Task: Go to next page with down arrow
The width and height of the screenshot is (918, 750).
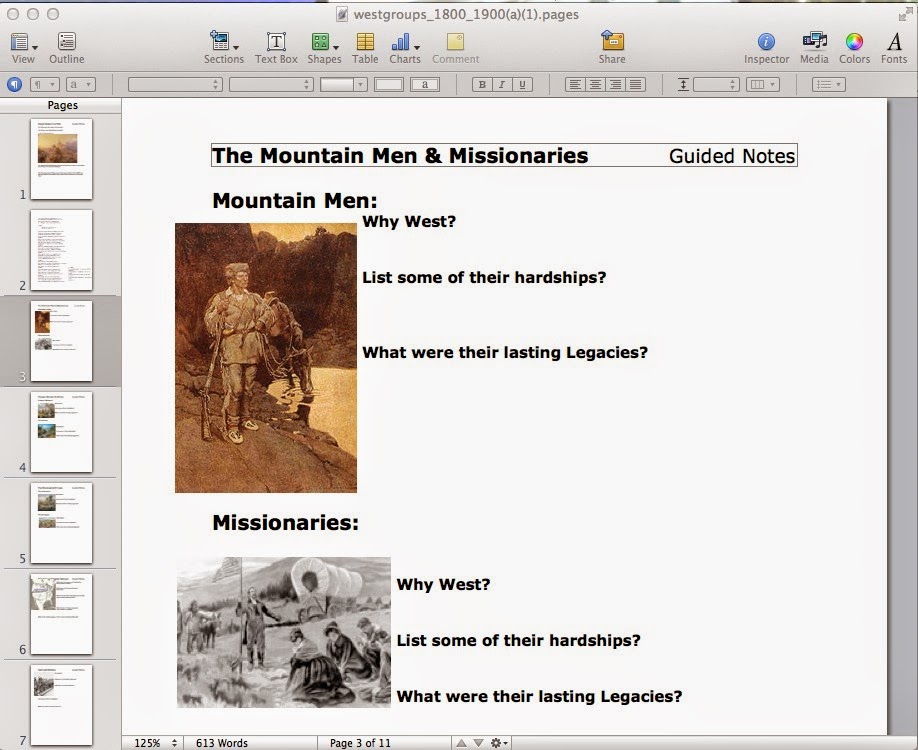Action: tap(478, 742)
